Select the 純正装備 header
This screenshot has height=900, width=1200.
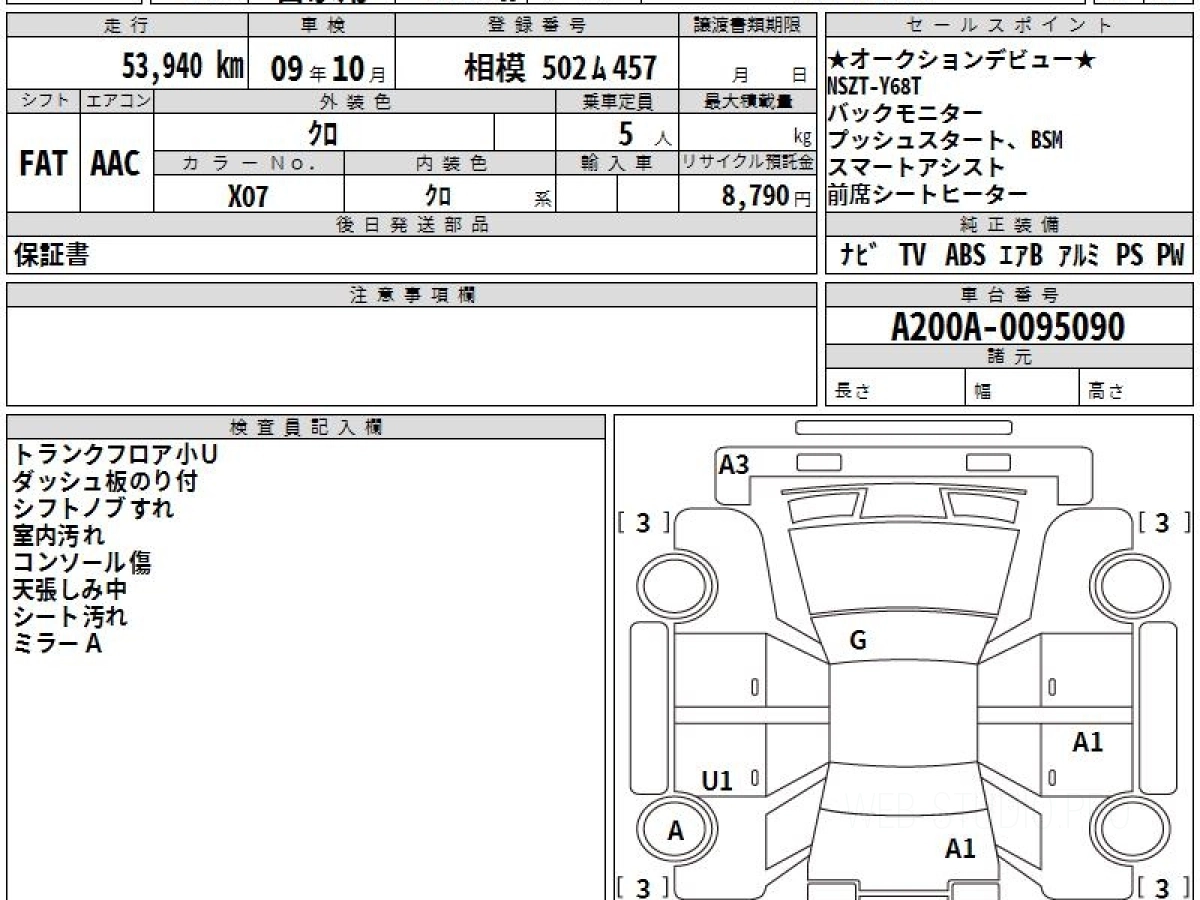click(x=1009, y=225)
